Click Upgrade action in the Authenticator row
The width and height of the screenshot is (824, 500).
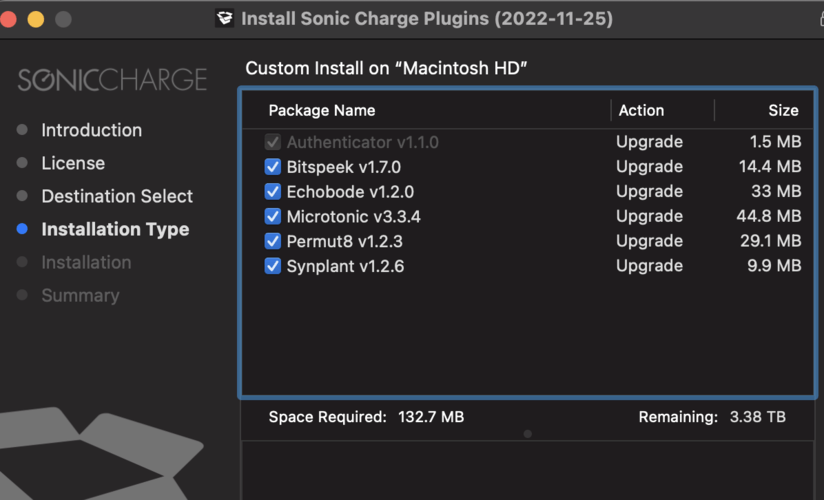tap(650, 142)
